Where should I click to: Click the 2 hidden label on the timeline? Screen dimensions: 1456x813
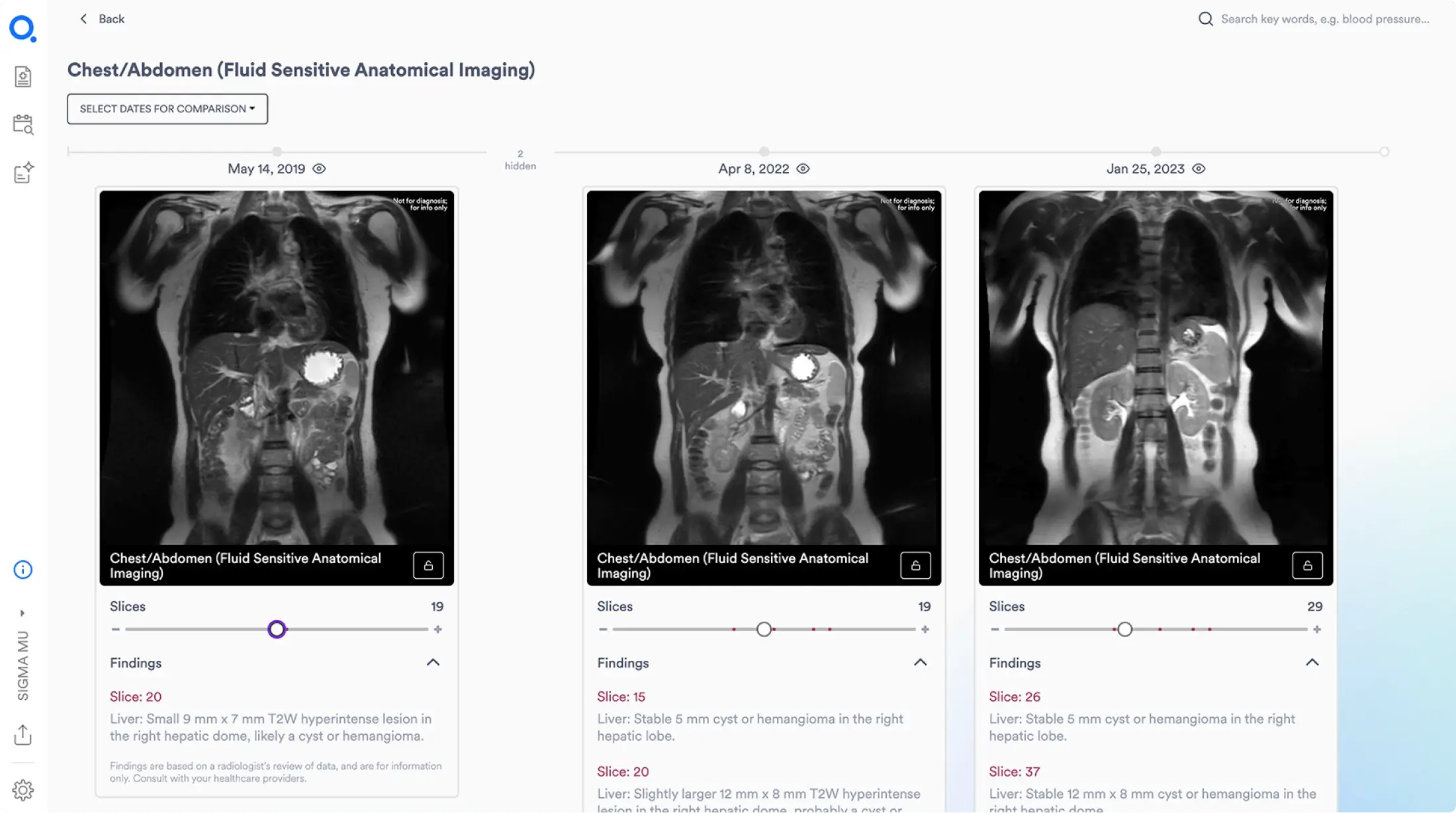coord(520,159)
